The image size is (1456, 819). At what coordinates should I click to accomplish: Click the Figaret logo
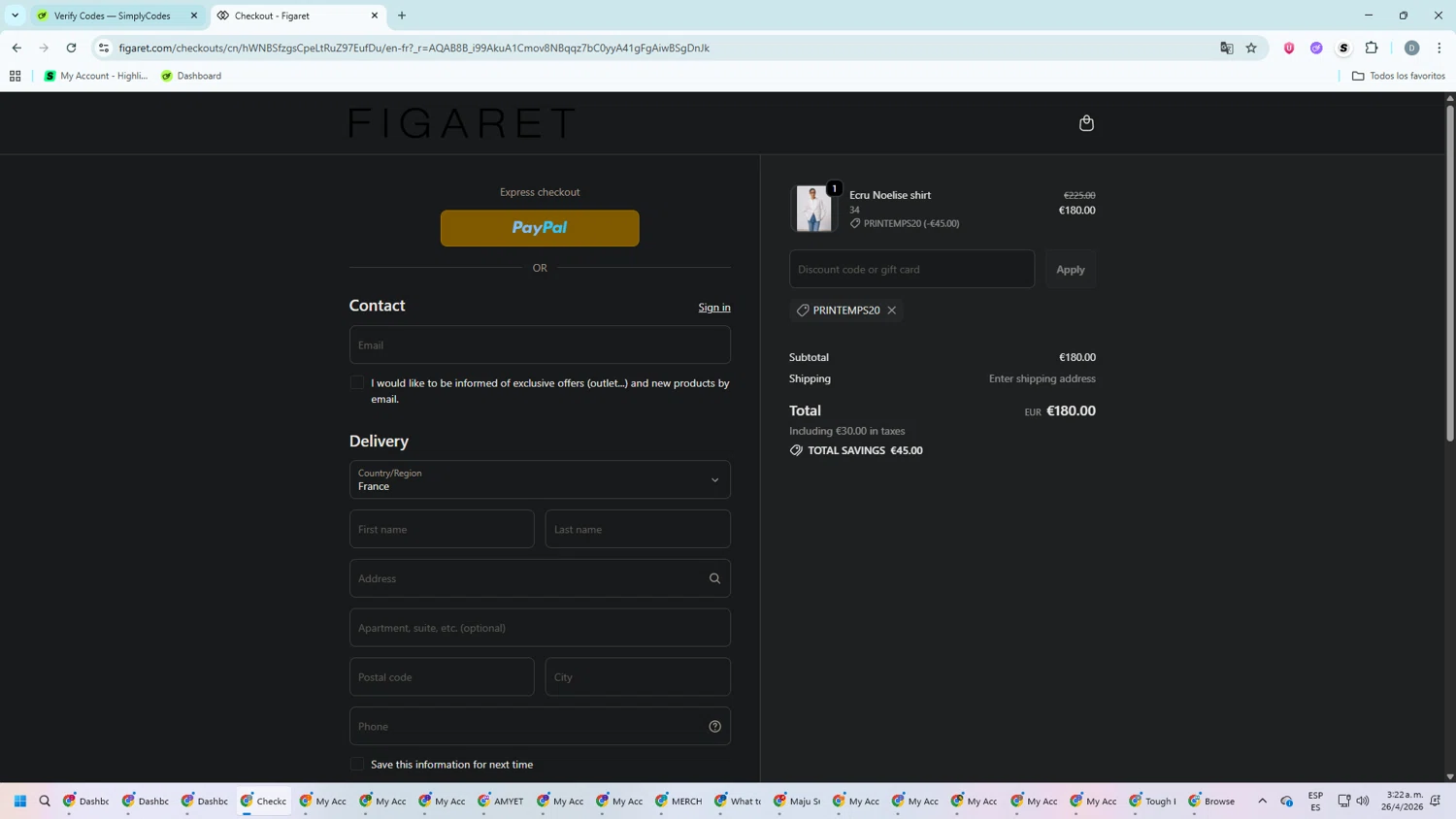462,123
